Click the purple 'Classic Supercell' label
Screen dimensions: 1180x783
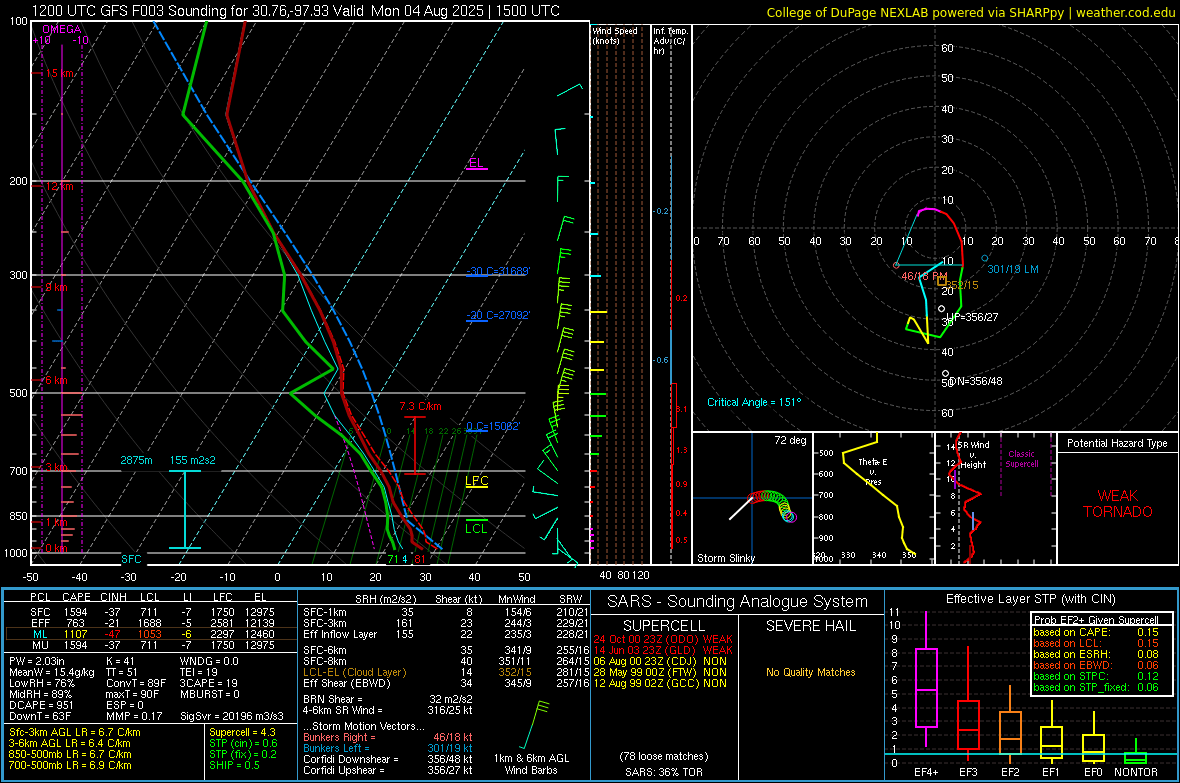[x=1021, y=459]
